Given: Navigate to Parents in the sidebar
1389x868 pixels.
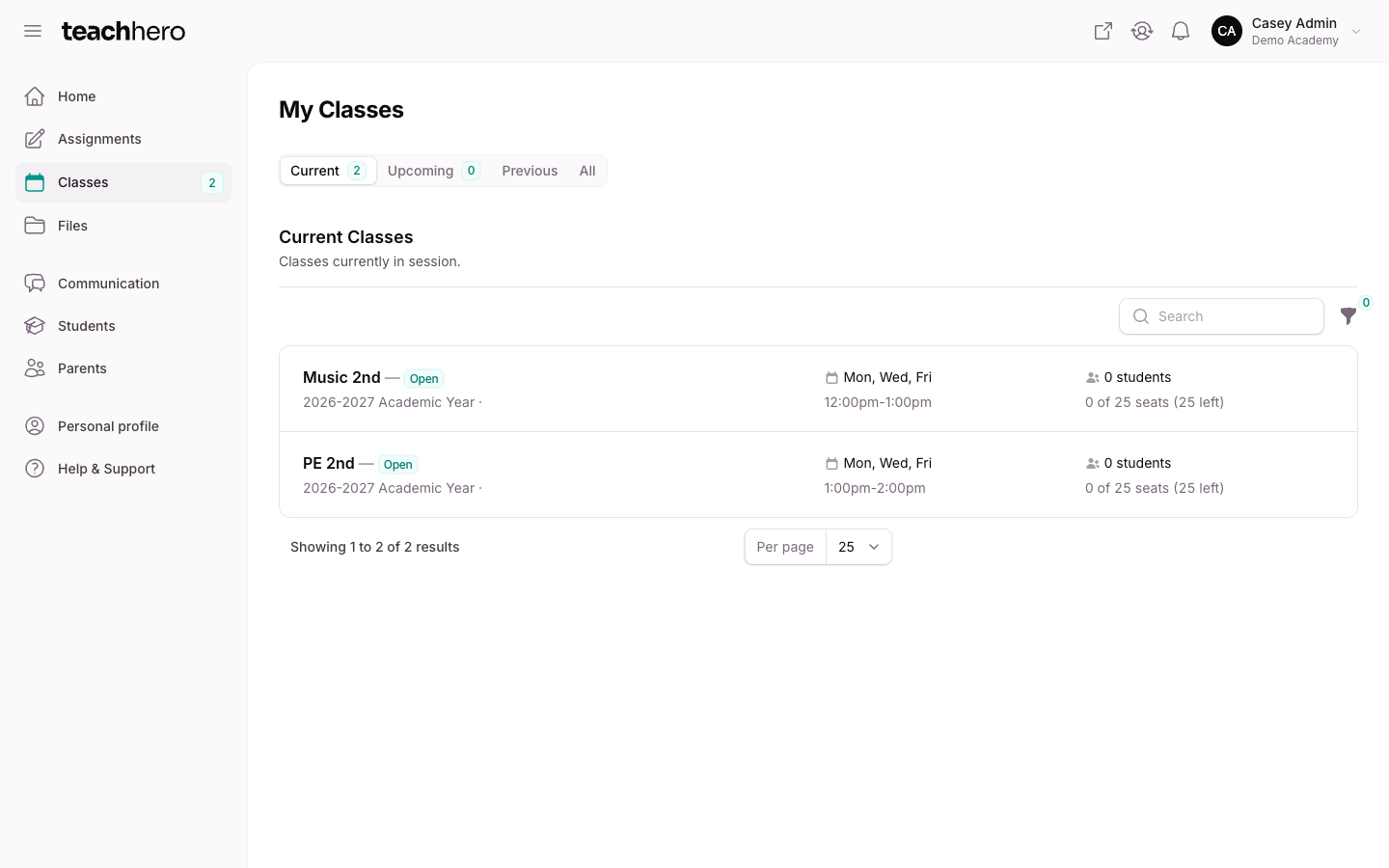Looking at the screenshot, I should [123, 368].
